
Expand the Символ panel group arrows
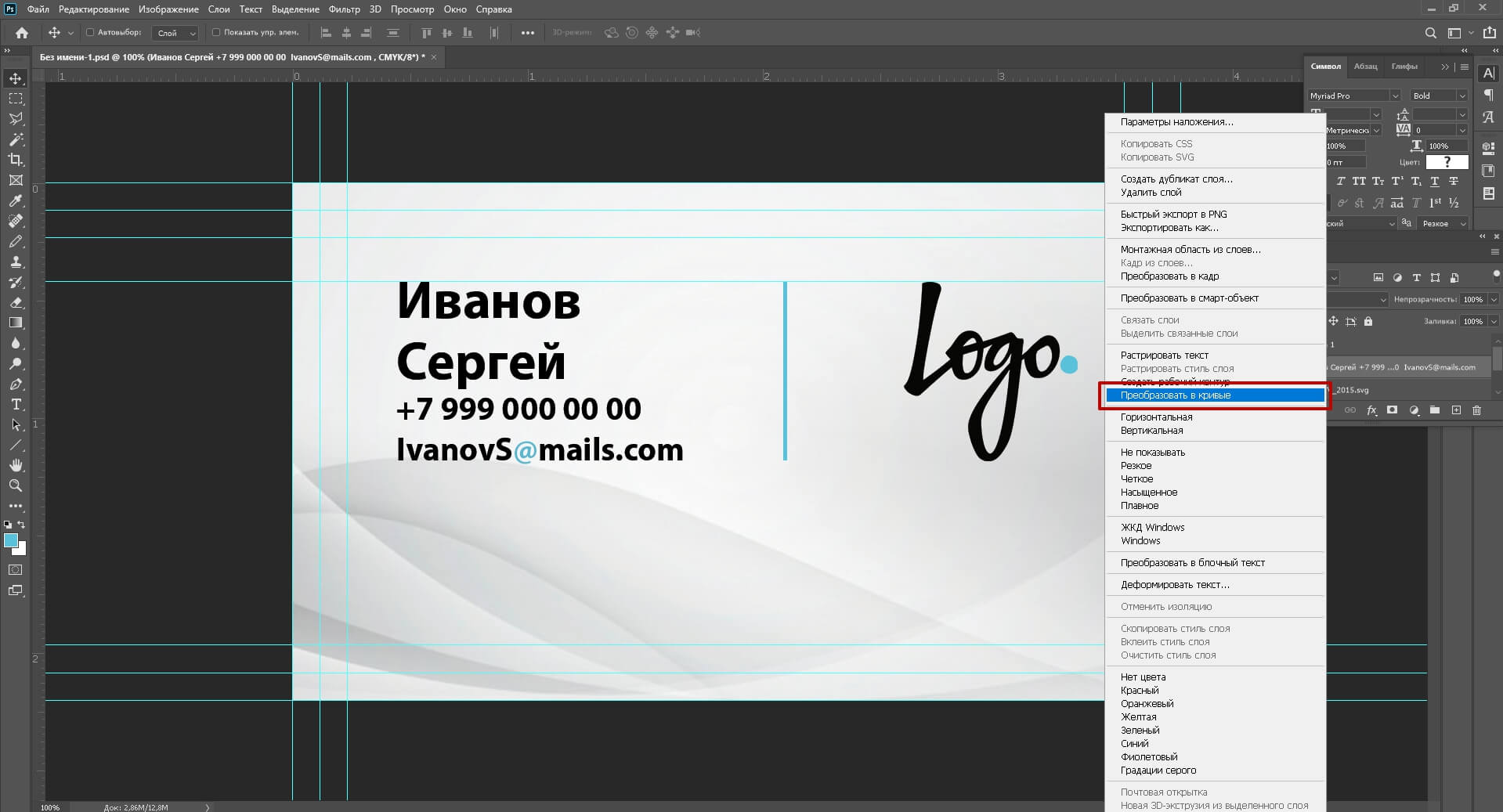pyautogui.click(x=1445, y=67)
